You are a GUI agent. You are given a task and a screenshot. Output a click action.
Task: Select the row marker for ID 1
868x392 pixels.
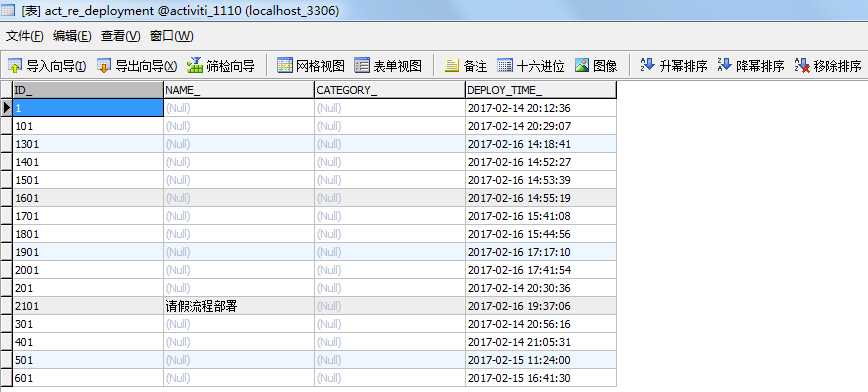[6, 108]
